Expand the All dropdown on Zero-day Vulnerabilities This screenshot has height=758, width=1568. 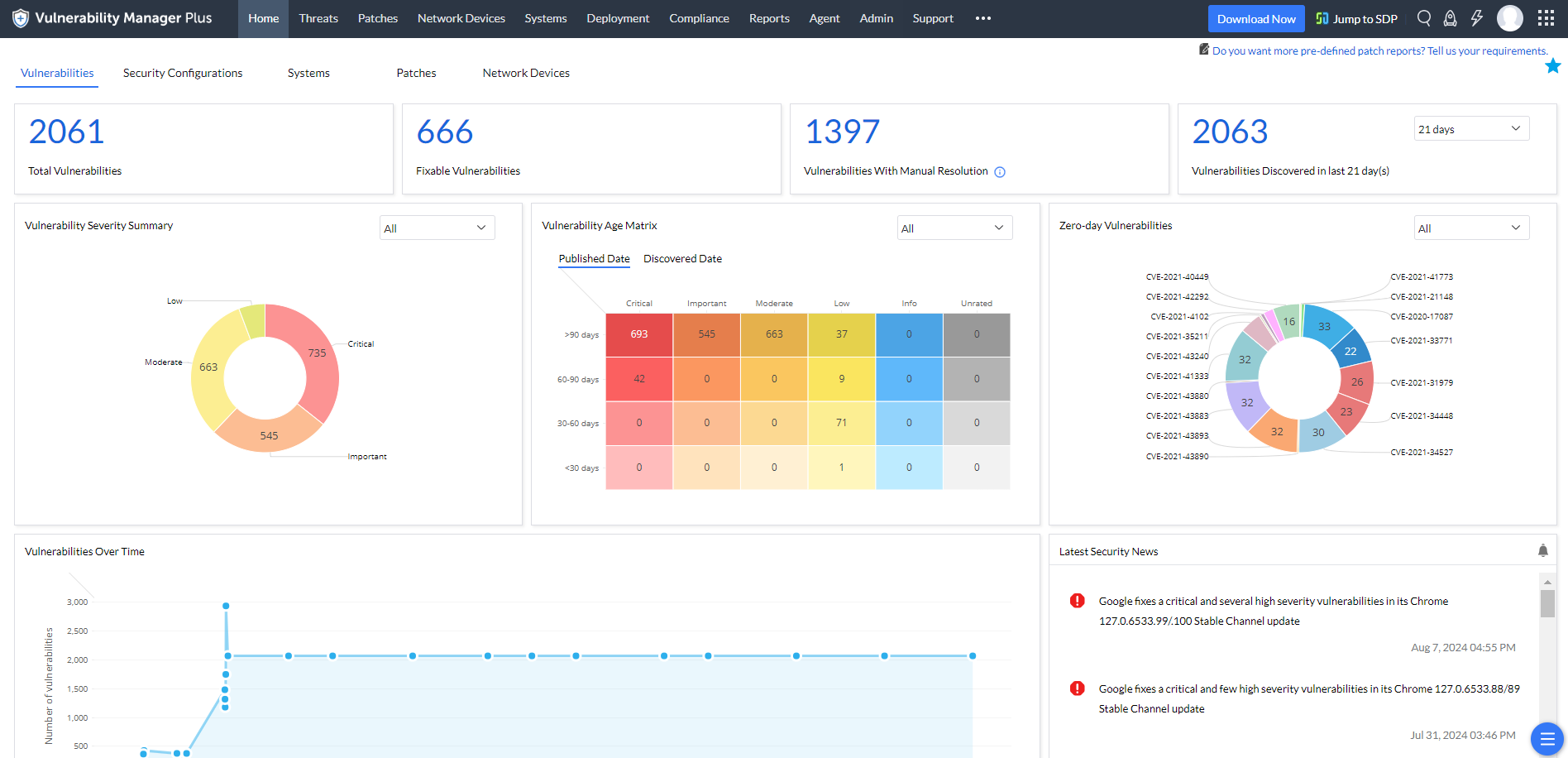1471,228
